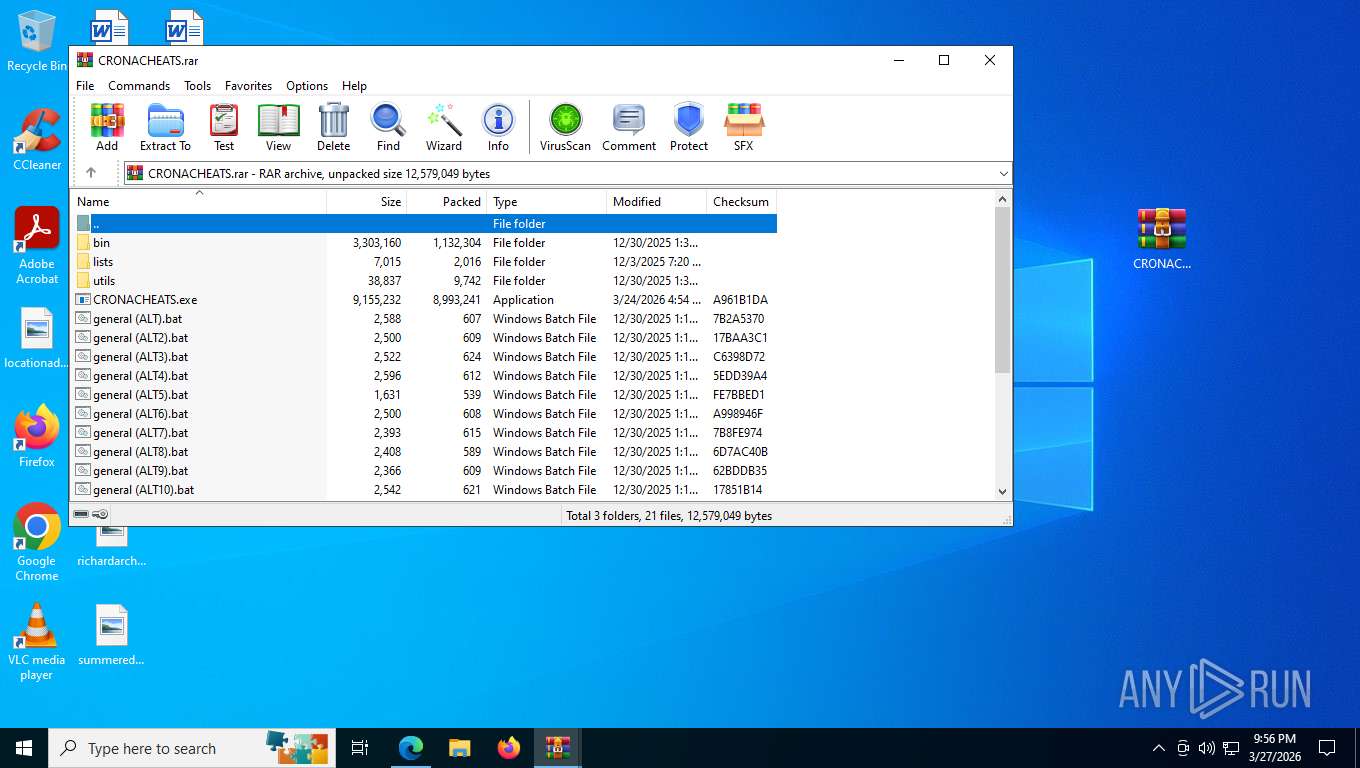This screenshot has width=1360, height=768.
Task: Open the Commands menu
Action: [x=139, y=86]
